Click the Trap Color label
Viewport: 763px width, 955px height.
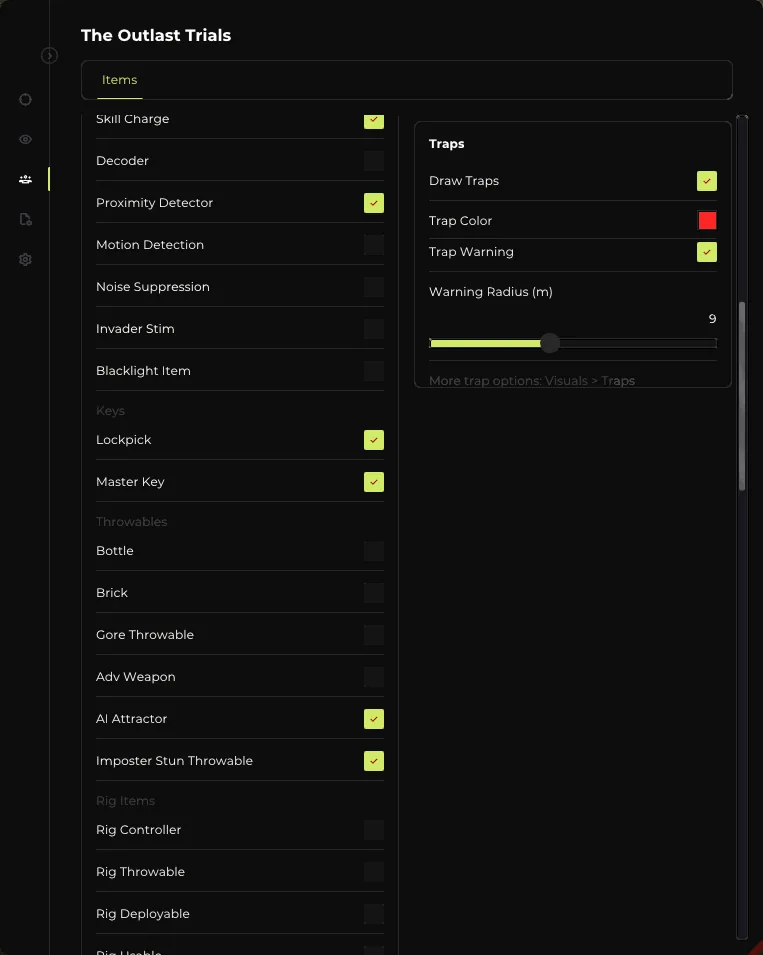[460, 220]
